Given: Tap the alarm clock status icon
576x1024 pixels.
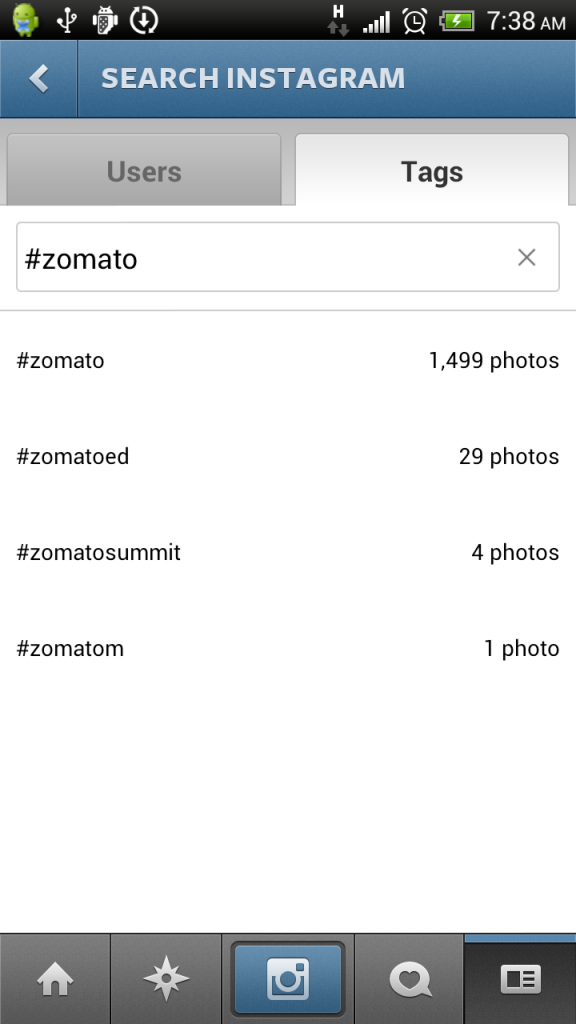Looking at the screenshot, I should click(x=415, y=21).
